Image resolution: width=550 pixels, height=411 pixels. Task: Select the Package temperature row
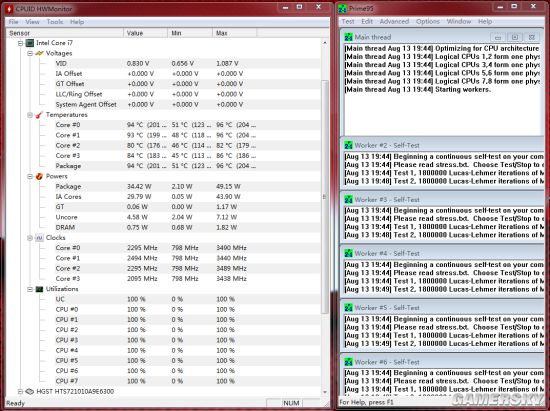coord(163,166)
